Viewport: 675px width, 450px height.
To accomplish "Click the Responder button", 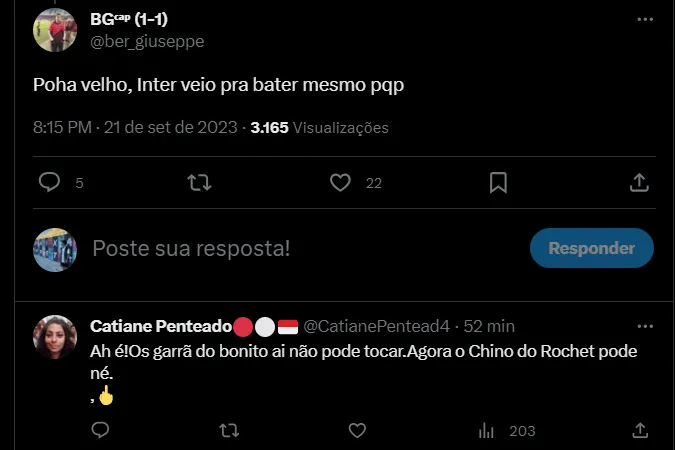I will pos(592,248).
